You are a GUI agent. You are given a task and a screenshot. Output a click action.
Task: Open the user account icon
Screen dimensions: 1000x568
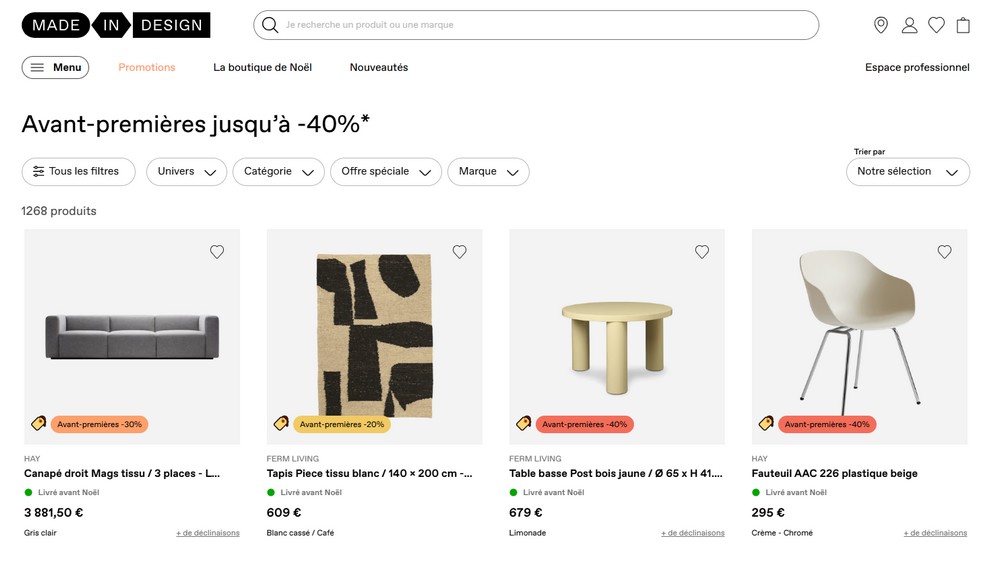pyautogui.click(x=909, y=25)
